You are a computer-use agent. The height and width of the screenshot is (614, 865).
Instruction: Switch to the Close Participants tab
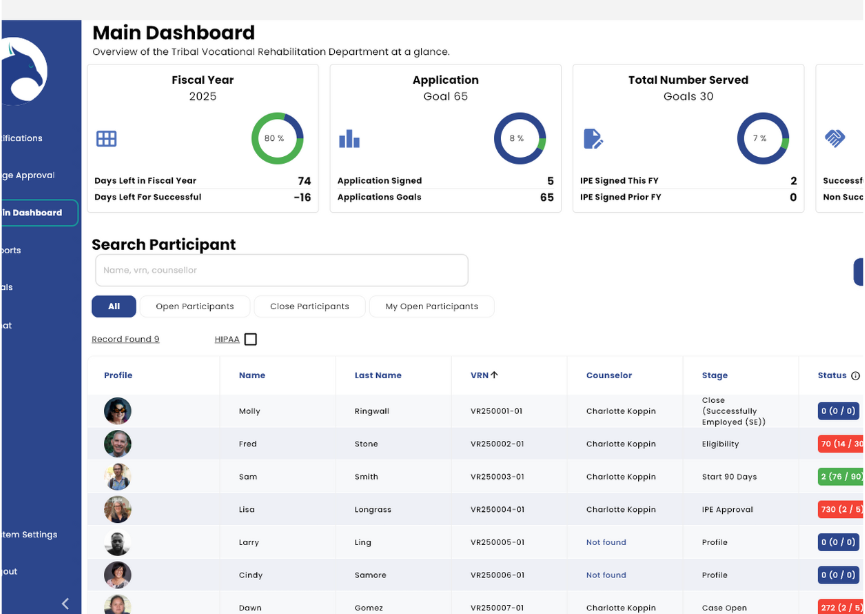pyautogui.click(x=310, y=307)
